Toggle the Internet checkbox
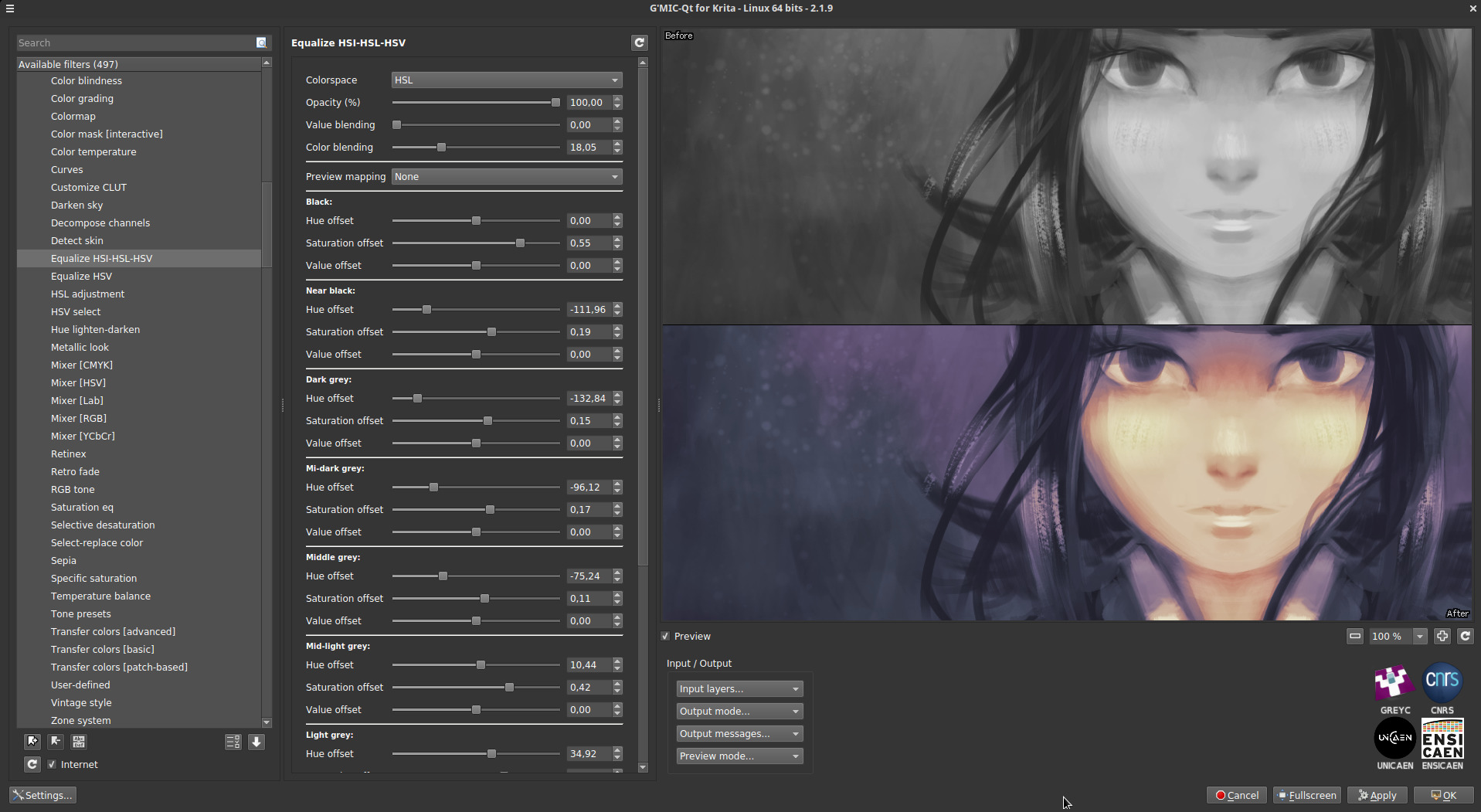1481x812 pixels. point(52,764)
